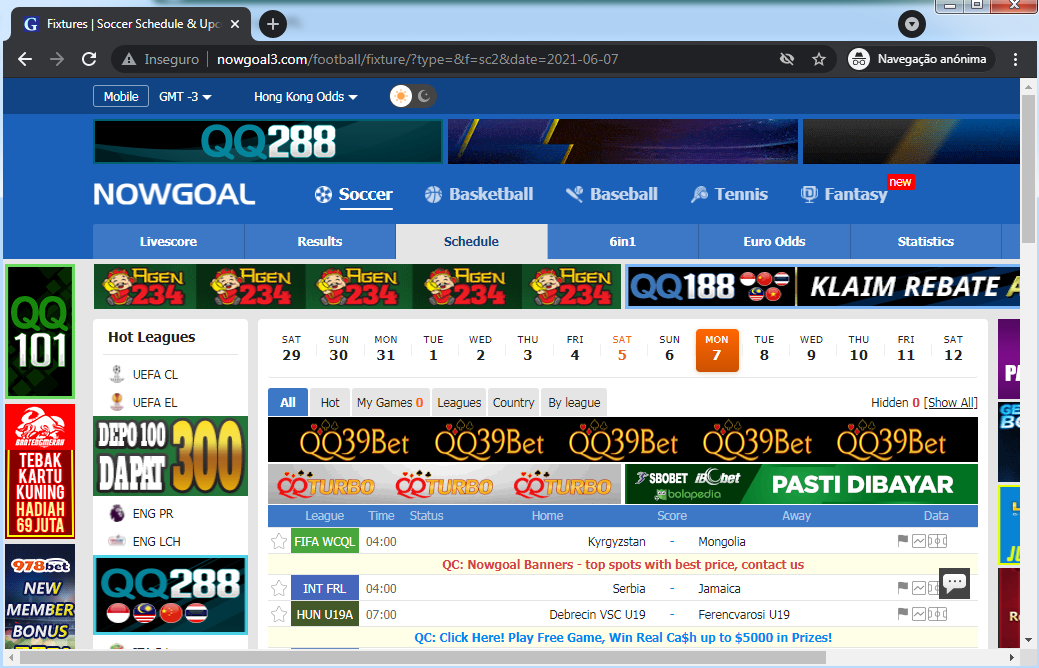Click the Soccer ball icon in navigation
Screen dimensions: 1039x668
click(x=324, y=194)
